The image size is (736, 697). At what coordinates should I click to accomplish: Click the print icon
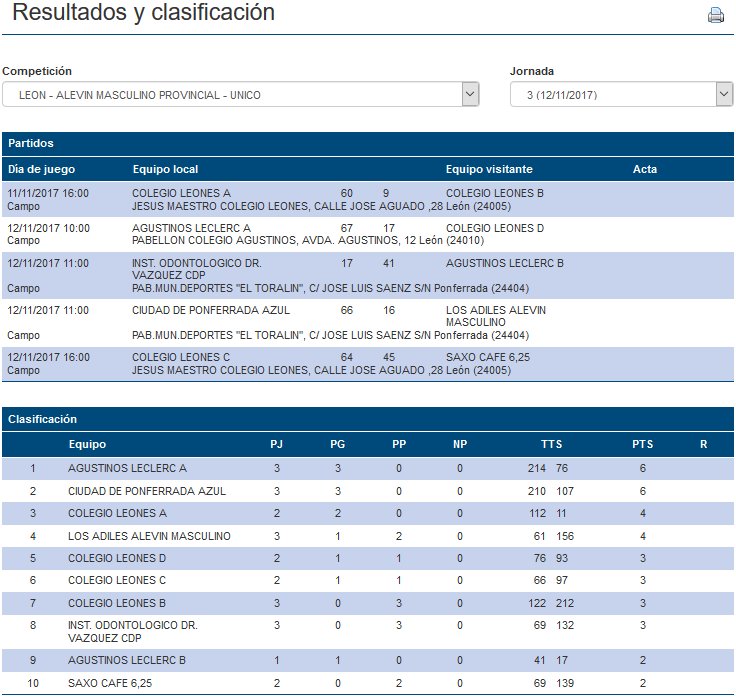715,15
